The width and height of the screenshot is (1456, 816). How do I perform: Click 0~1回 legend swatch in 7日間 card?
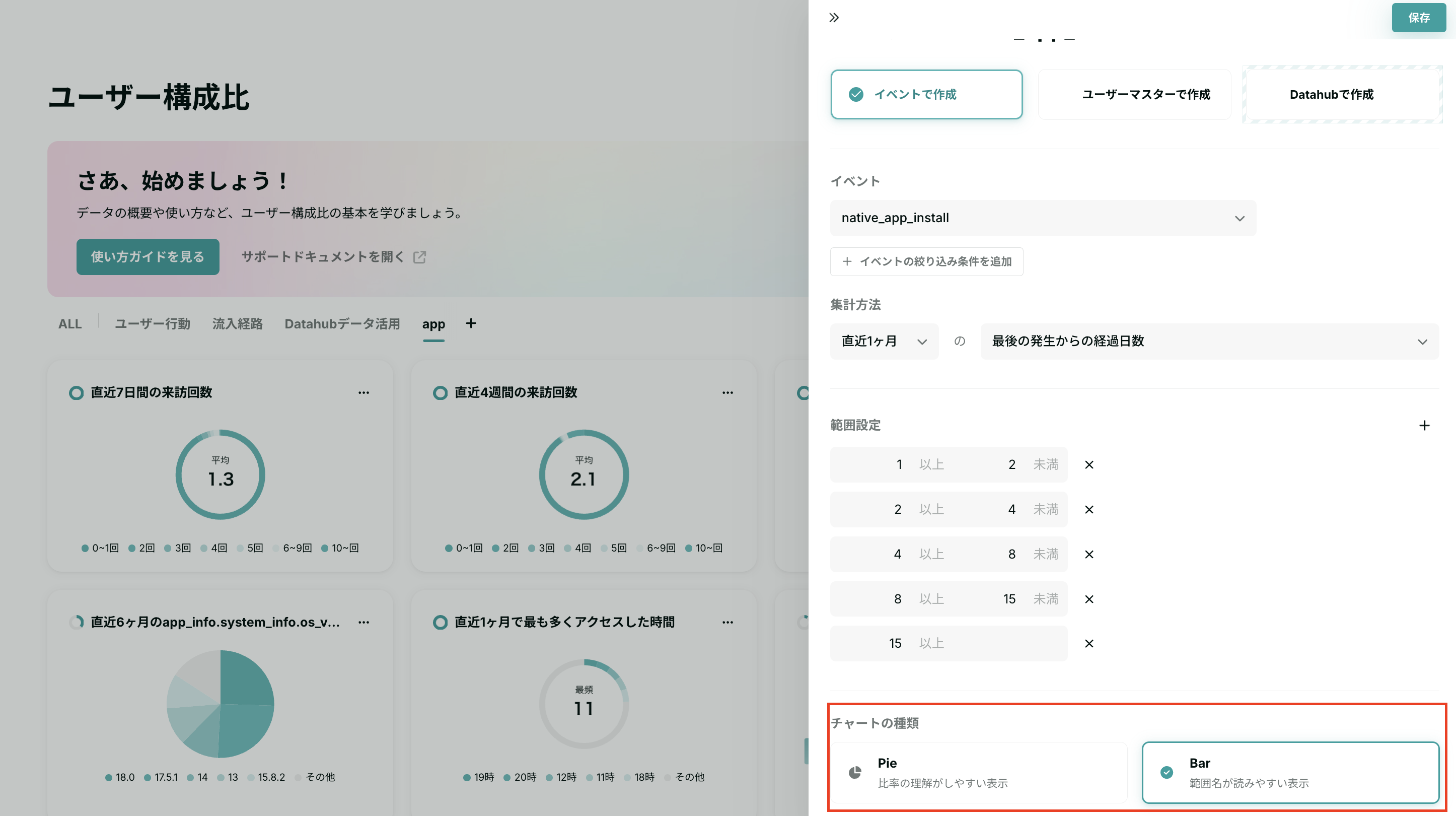pyautogui.click(x=85, y=548)
